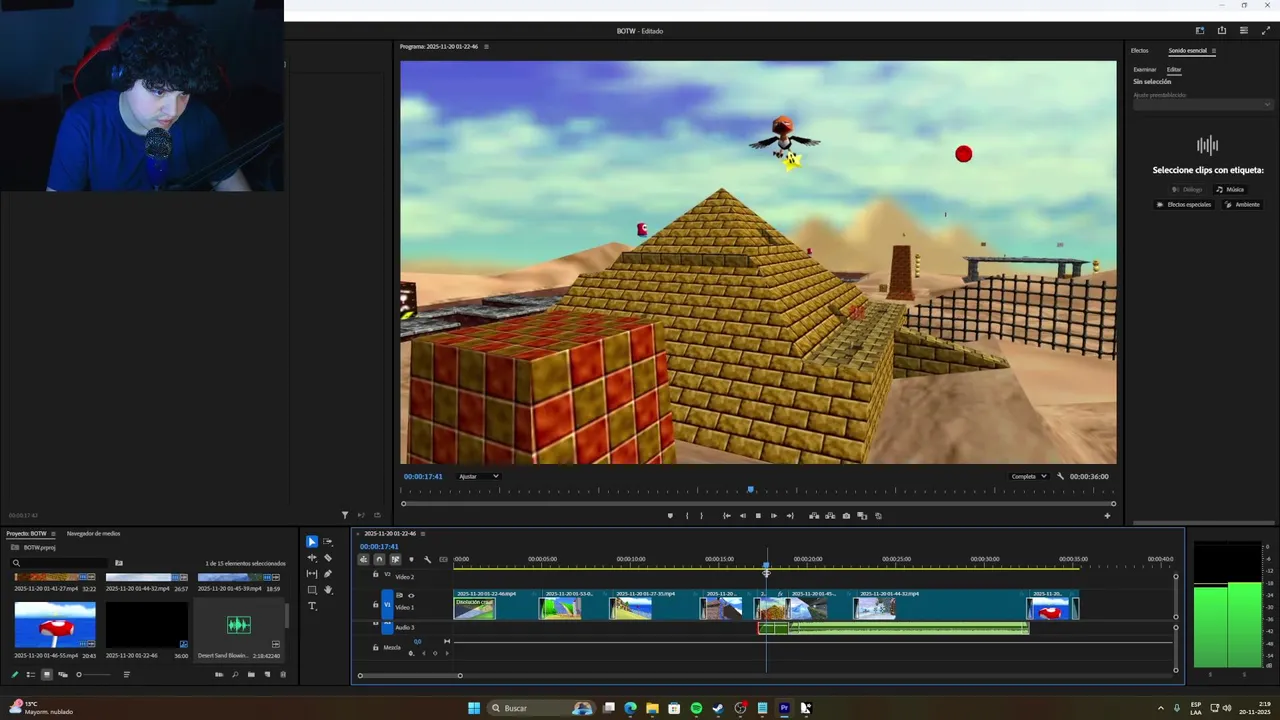Viewport: 1280px width, 720px height.
Task: Toggle linked selection in timeline
Action: click(395, 560)
